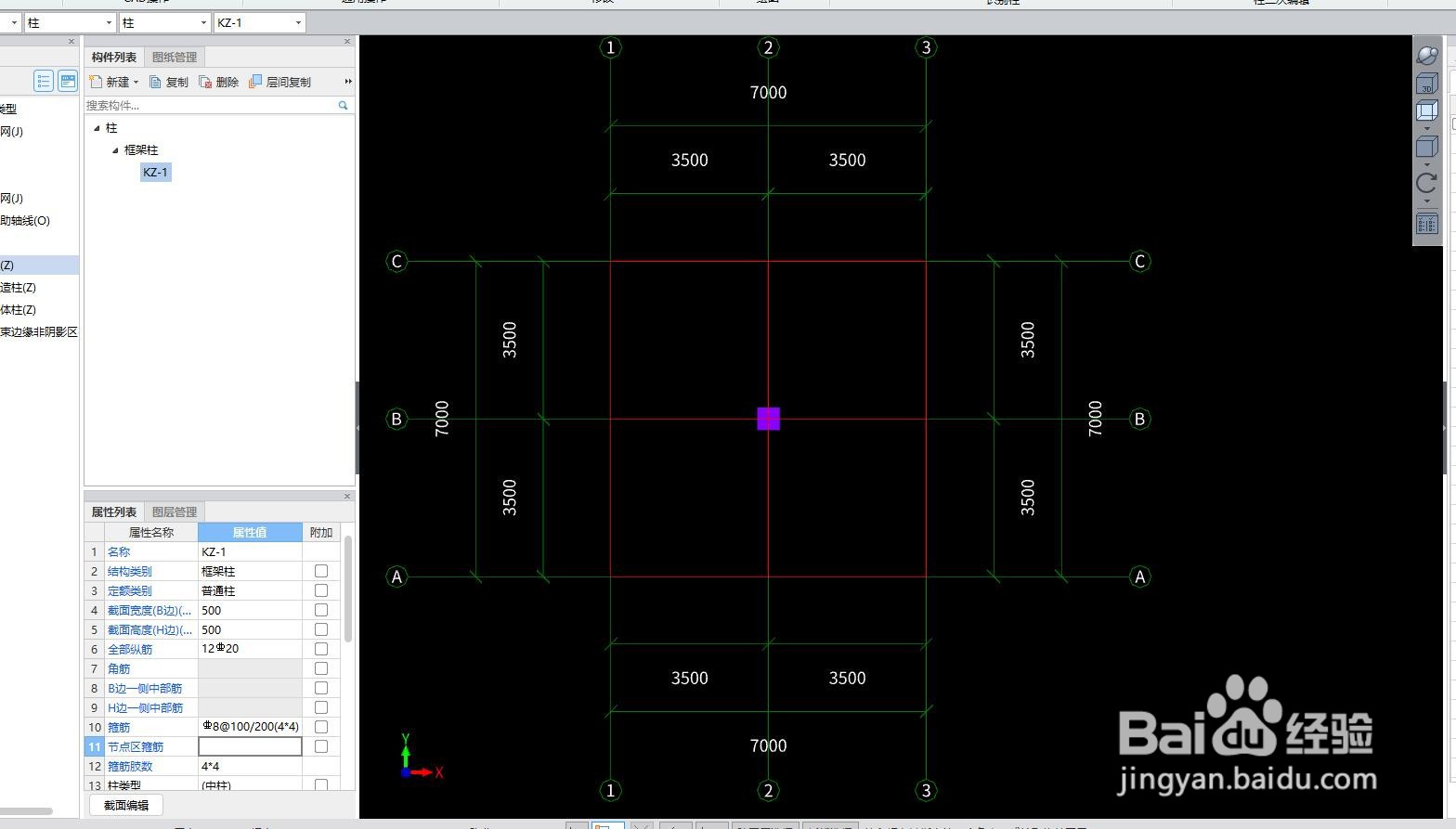
Task: Click the 截面宽度(B边) property name
Action: (x=150, y=610)
